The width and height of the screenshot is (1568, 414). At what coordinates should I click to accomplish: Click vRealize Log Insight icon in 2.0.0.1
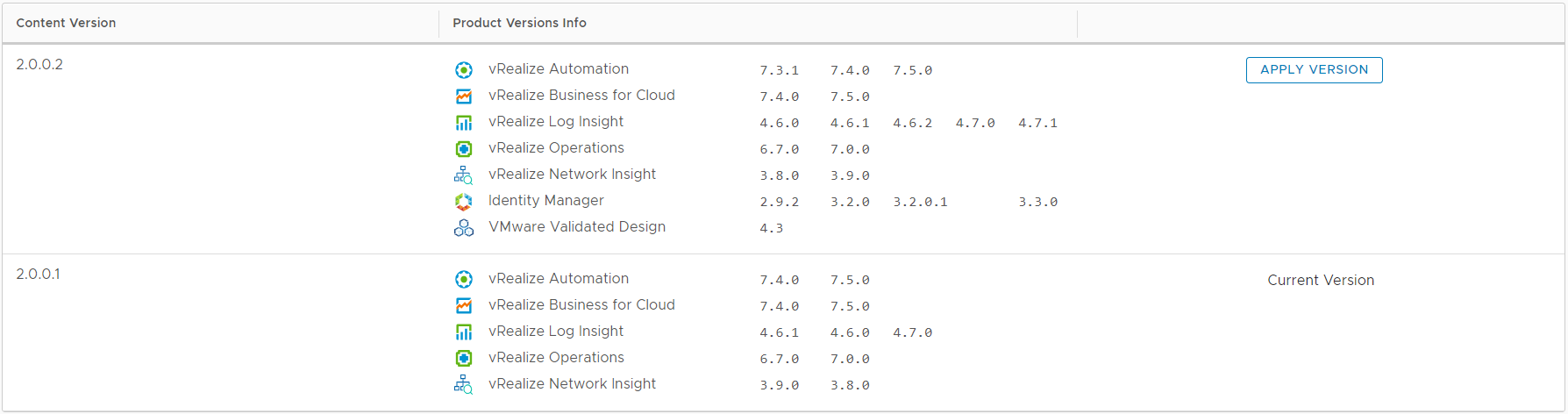(464, 332)
